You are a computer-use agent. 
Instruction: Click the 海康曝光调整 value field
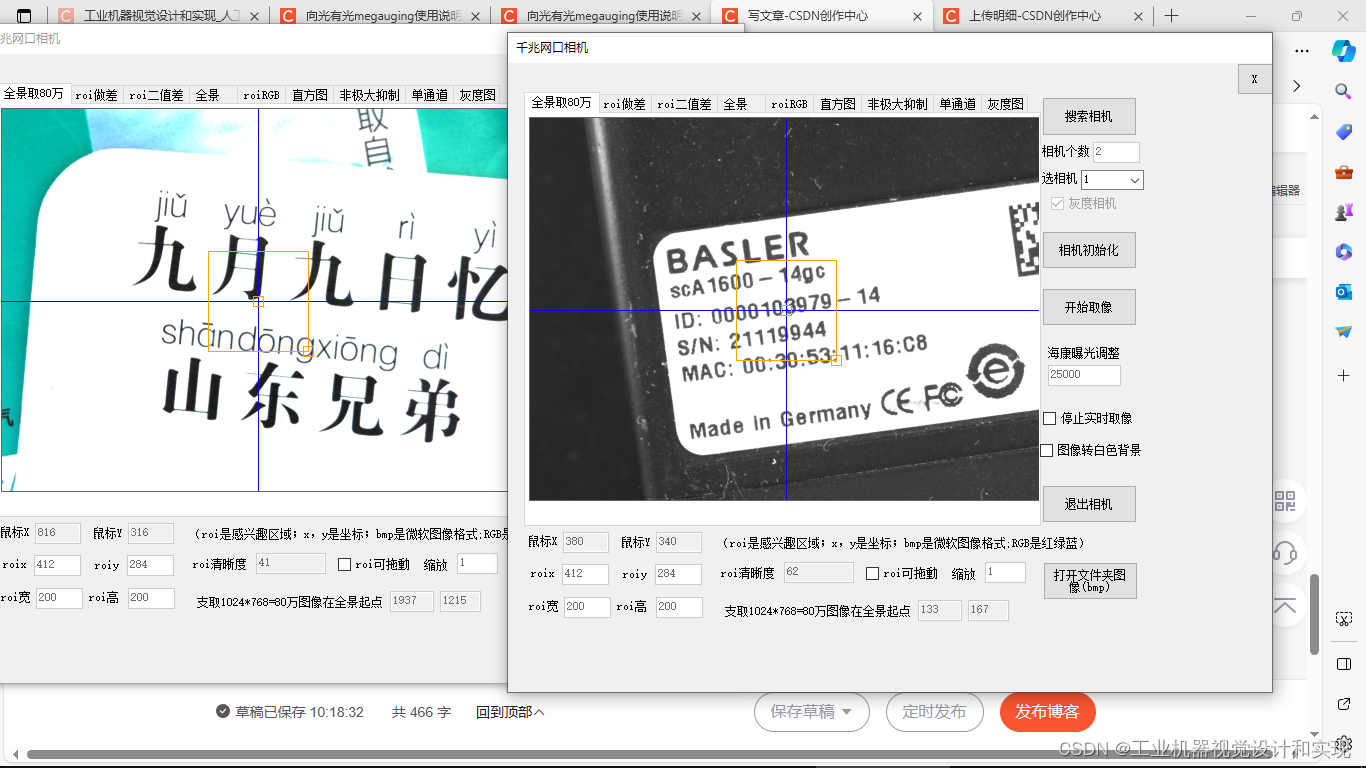click(1084, 375)
